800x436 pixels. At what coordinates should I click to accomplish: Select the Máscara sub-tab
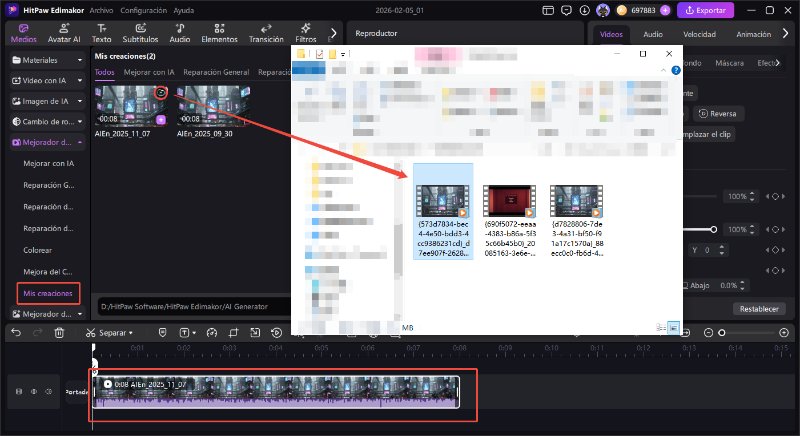click(729, 63)
